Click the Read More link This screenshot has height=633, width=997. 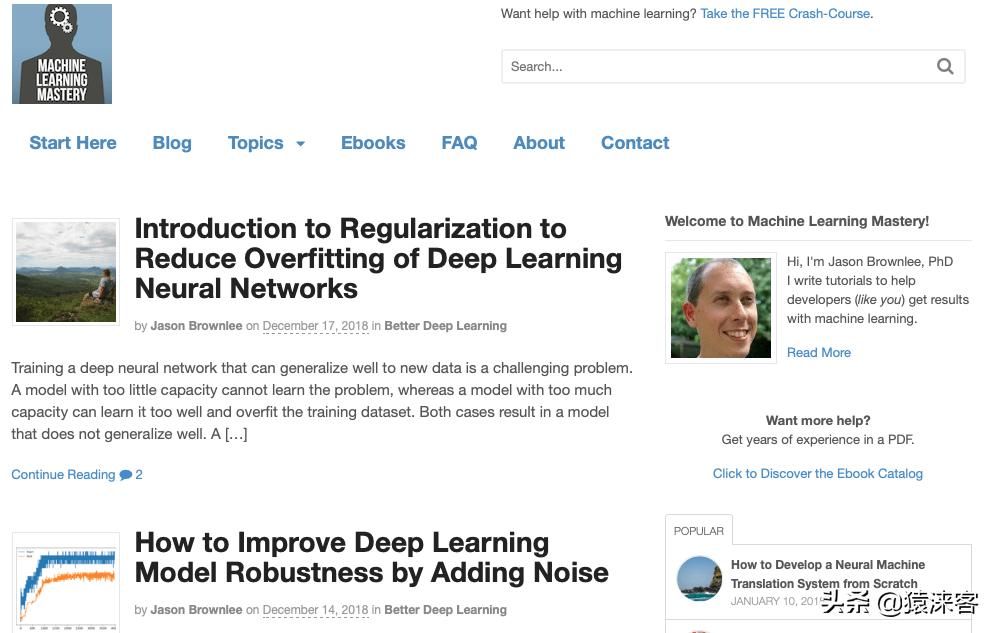tap(818, 353)
